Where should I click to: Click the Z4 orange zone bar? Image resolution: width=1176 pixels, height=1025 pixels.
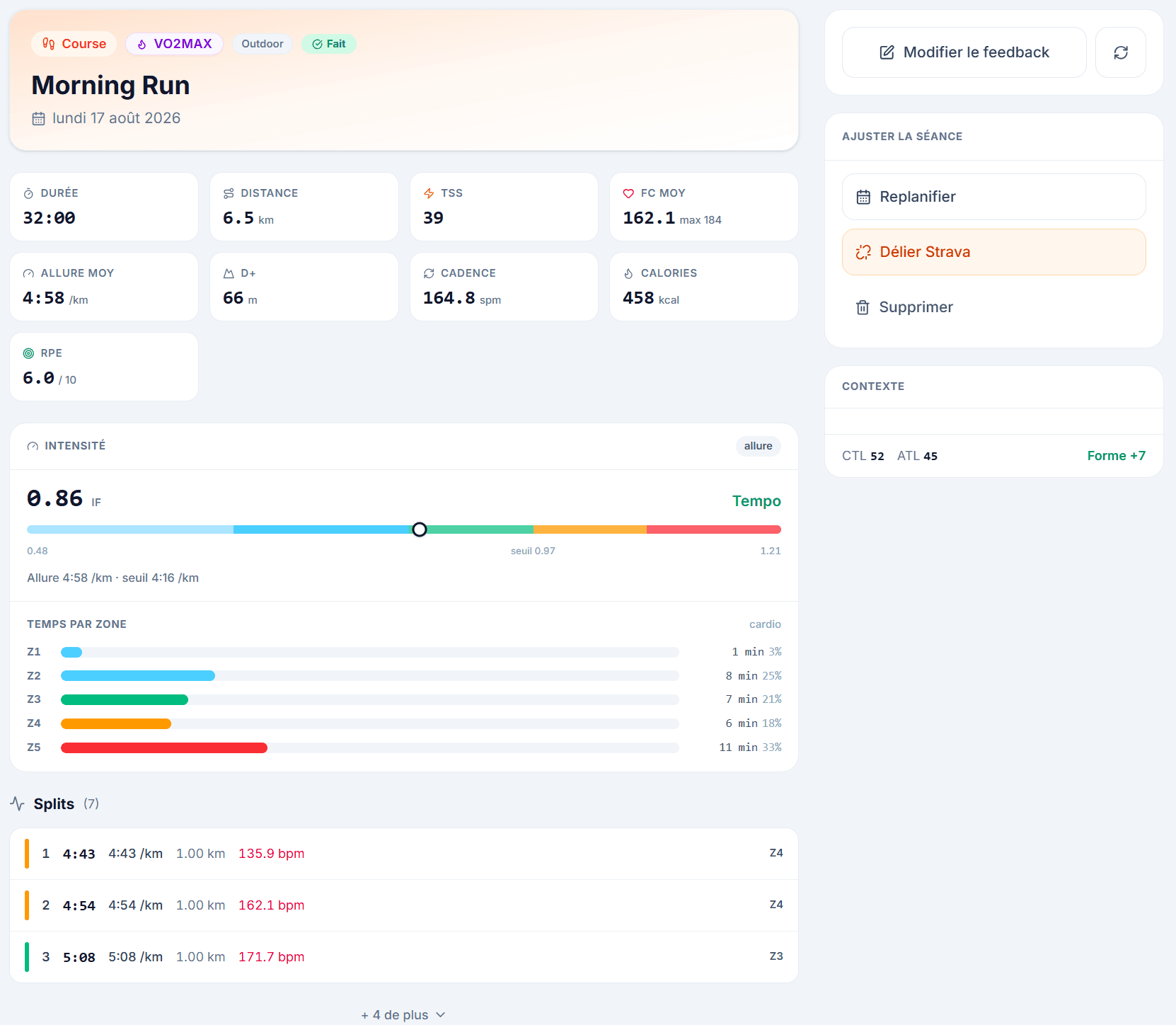(116, 723)
